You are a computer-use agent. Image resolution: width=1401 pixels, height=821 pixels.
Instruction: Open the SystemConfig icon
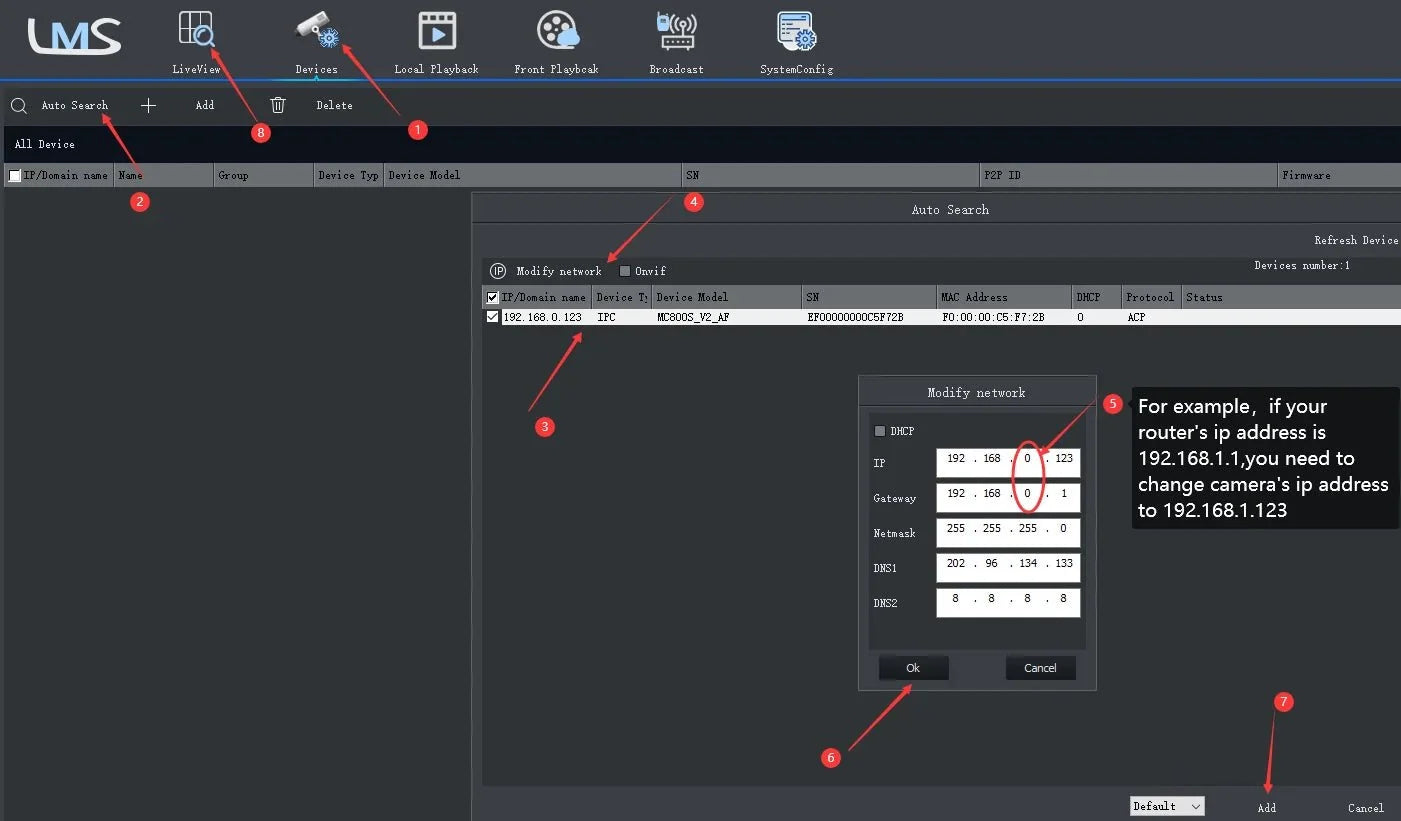[796, 30]
